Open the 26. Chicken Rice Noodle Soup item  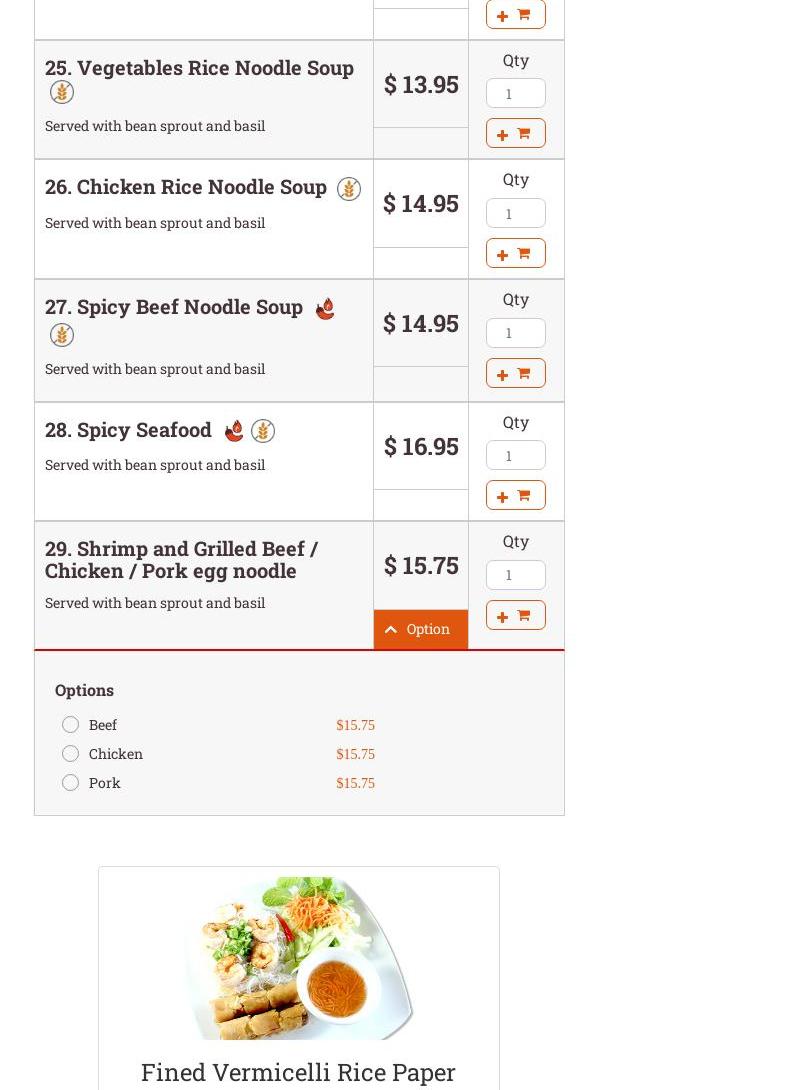coord(186,187)
